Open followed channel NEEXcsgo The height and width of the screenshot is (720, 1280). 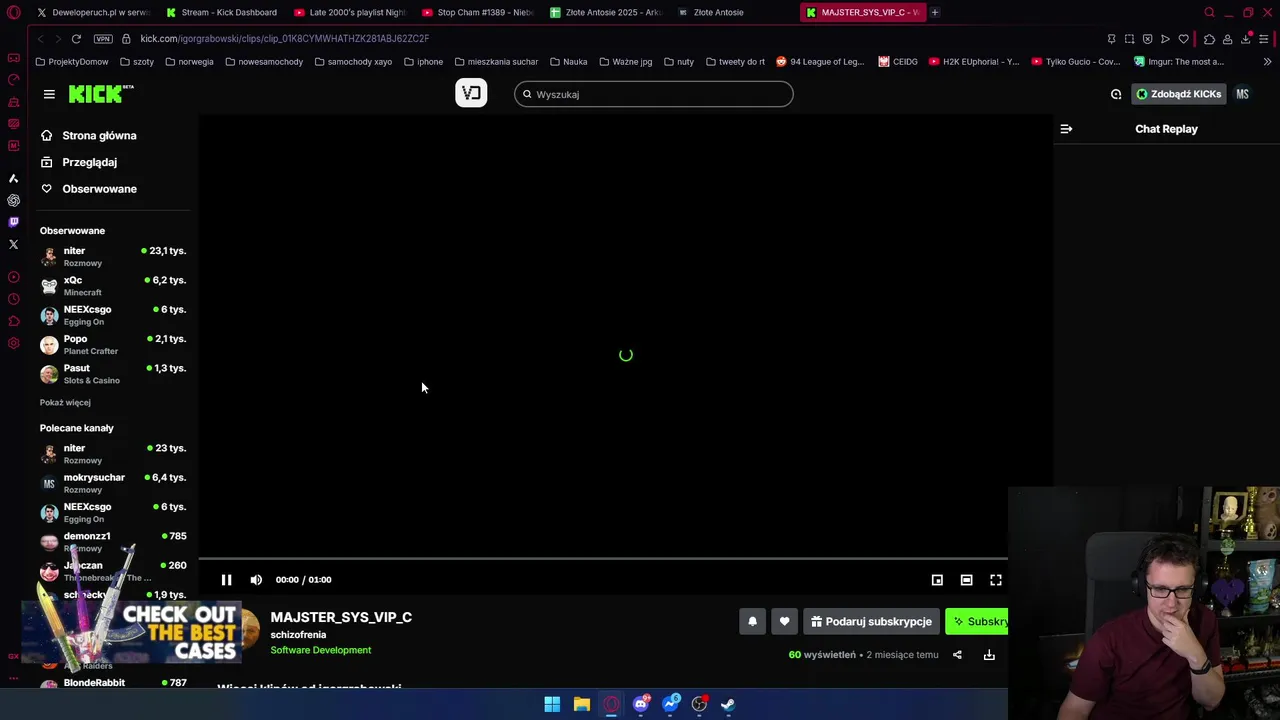(113, 315)
